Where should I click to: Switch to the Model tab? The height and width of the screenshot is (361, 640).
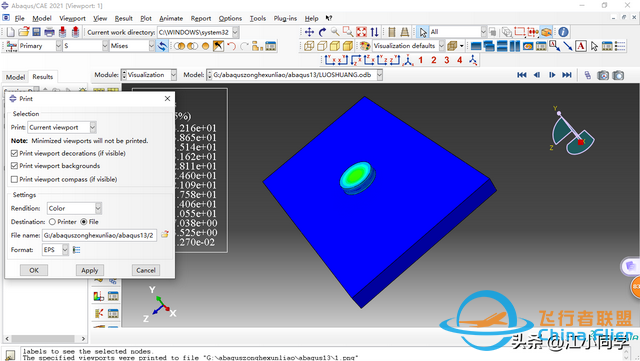pos(15,77)
